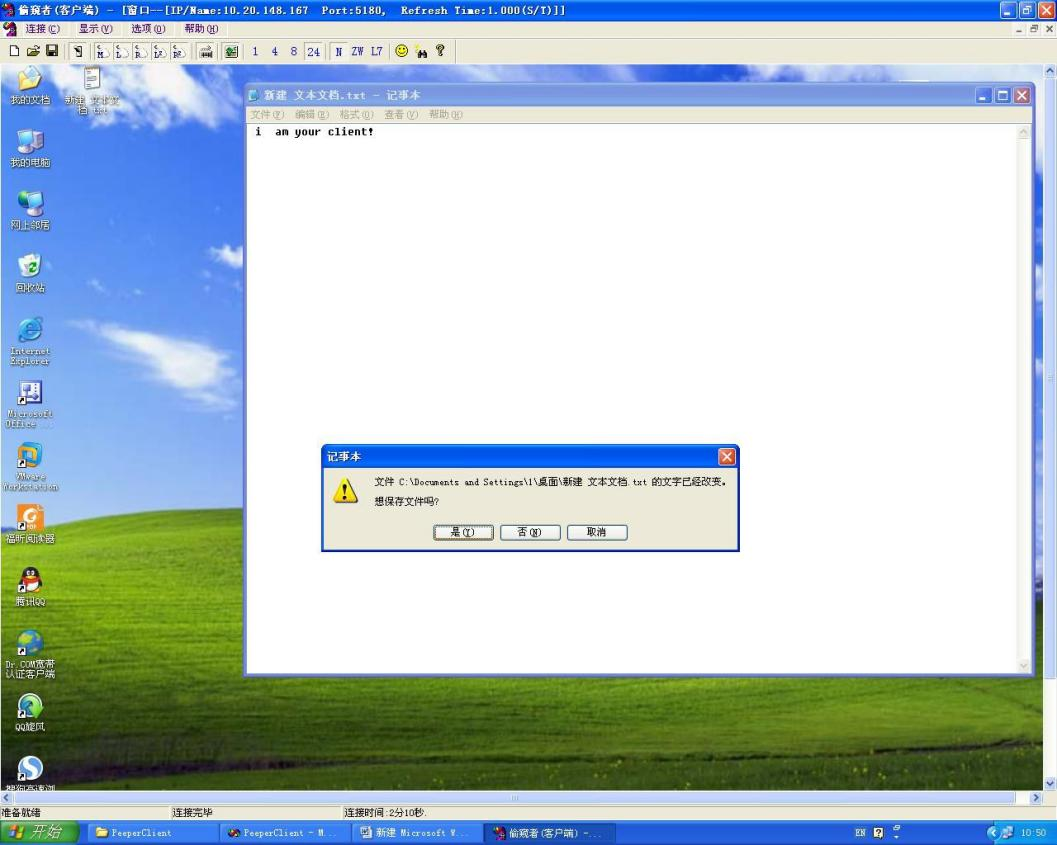Image resolution: width=1057 pixels, height=845 pixels.
Task: Click the green screen capture toolbar icon
Action: 231,51
